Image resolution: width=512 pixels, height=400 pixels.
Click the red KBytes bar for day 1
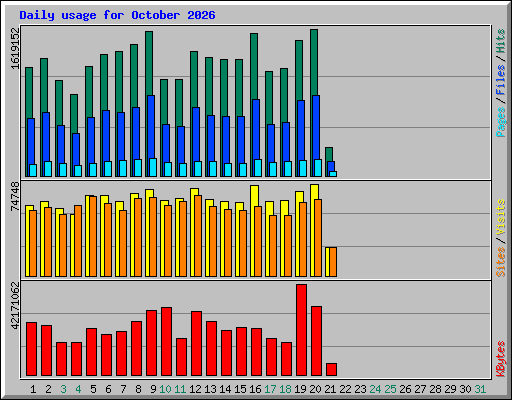(32, 349)
